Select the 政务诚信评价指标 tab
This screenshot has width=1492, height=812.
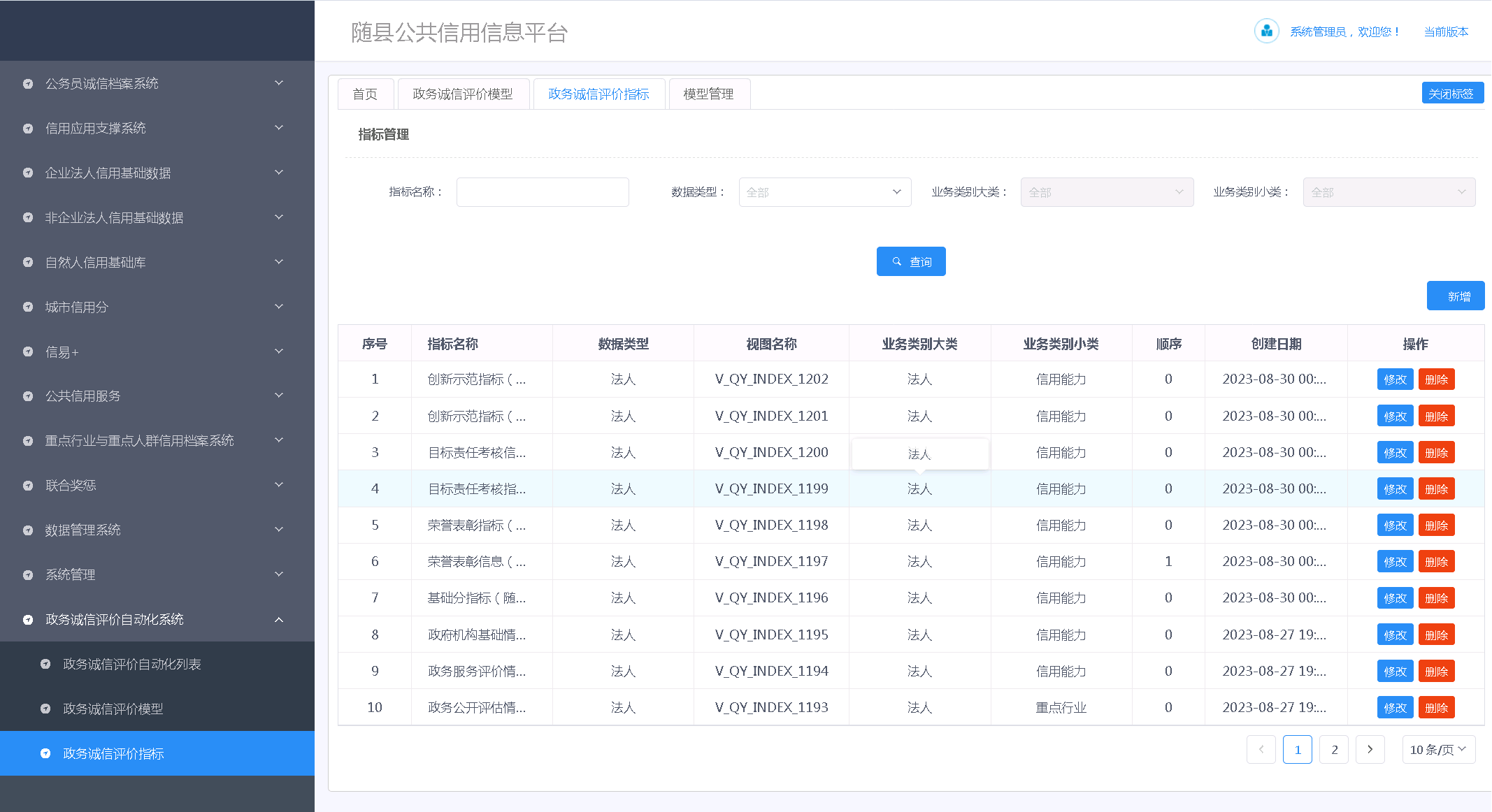pos(598,94)
